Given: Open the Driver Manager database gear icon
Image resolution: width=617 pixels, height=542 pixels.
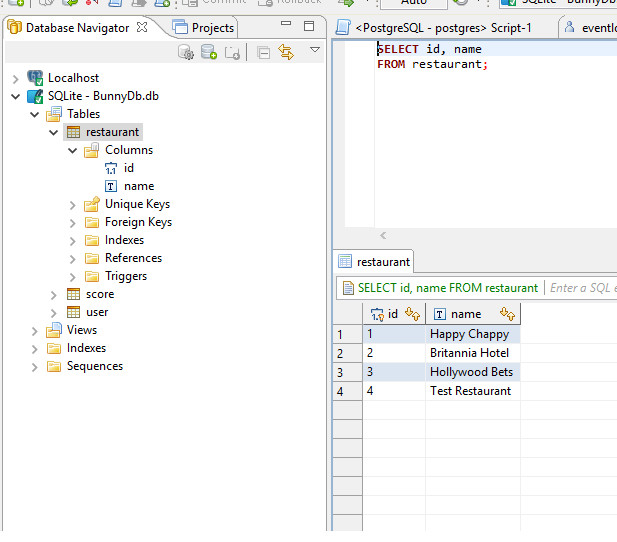Looking at the screenshot, I should click(x=185, y=52).
